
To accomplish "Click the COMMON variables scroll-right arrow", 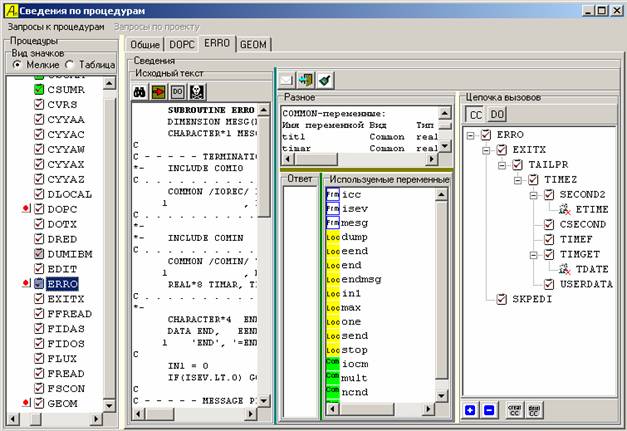I will [x=431, y=159].
